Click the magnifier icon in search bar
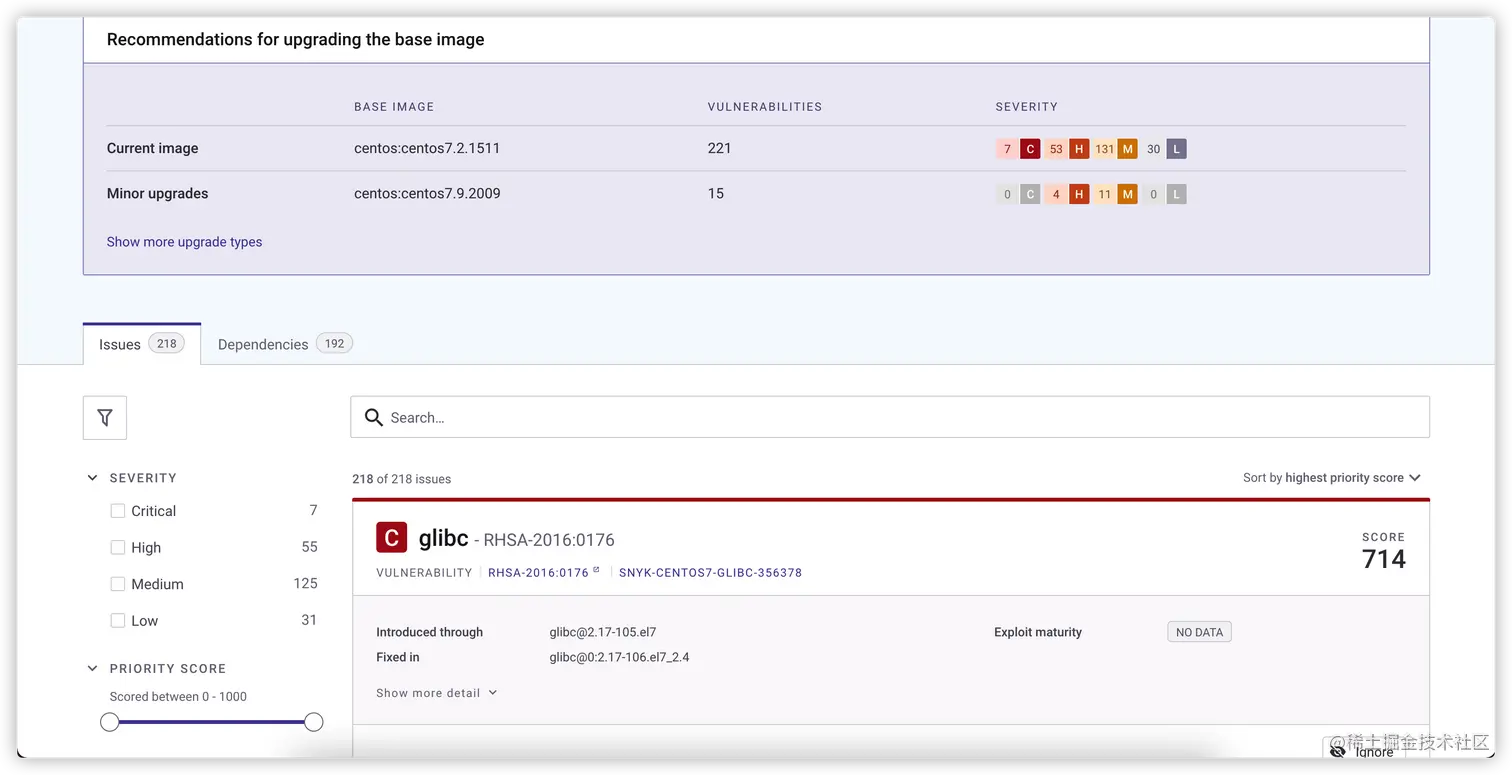Image resolution: width=1512 pixels, height=775 pixels. [374, 417]
